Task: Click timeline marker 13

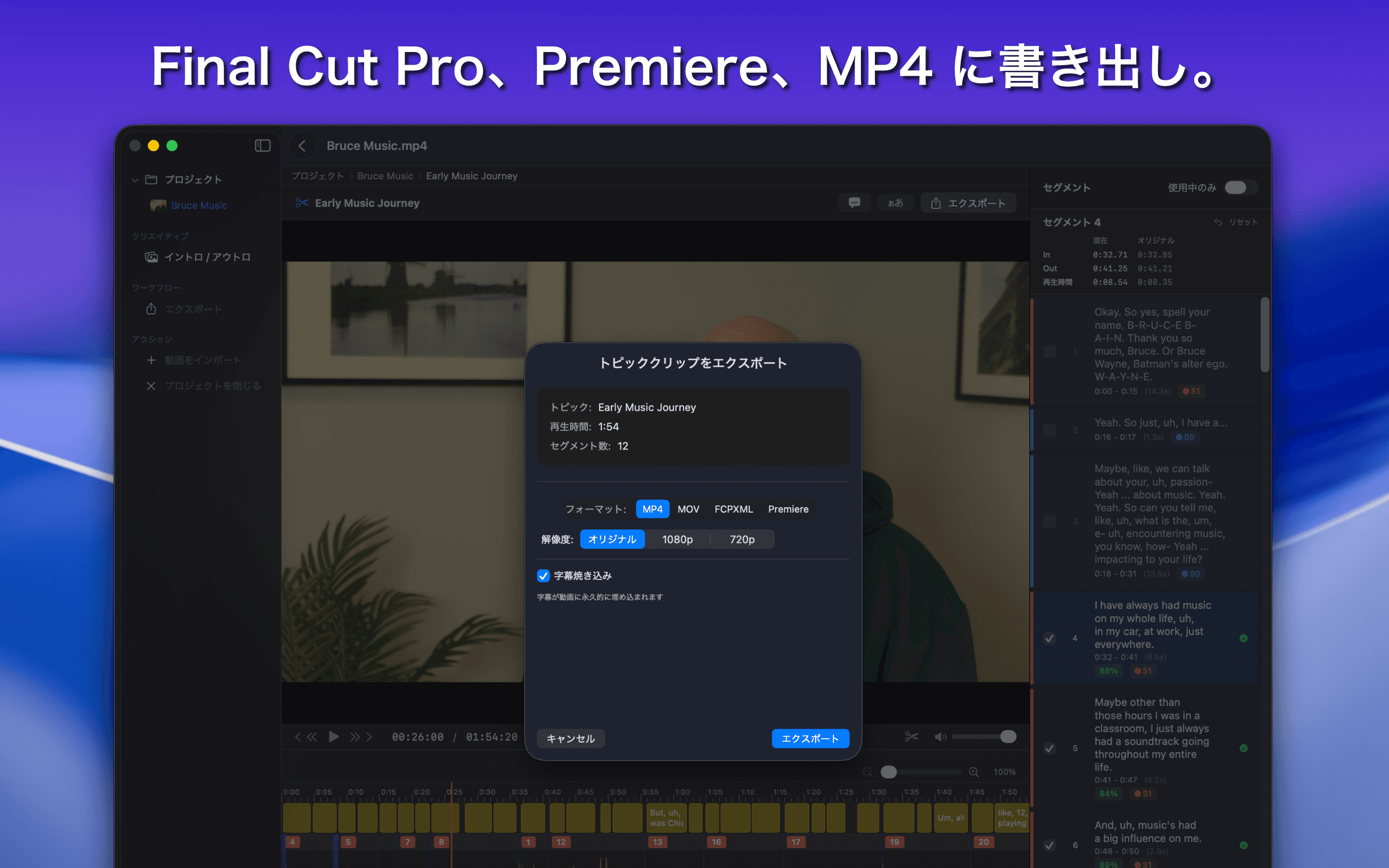Action: coord(657,842)
